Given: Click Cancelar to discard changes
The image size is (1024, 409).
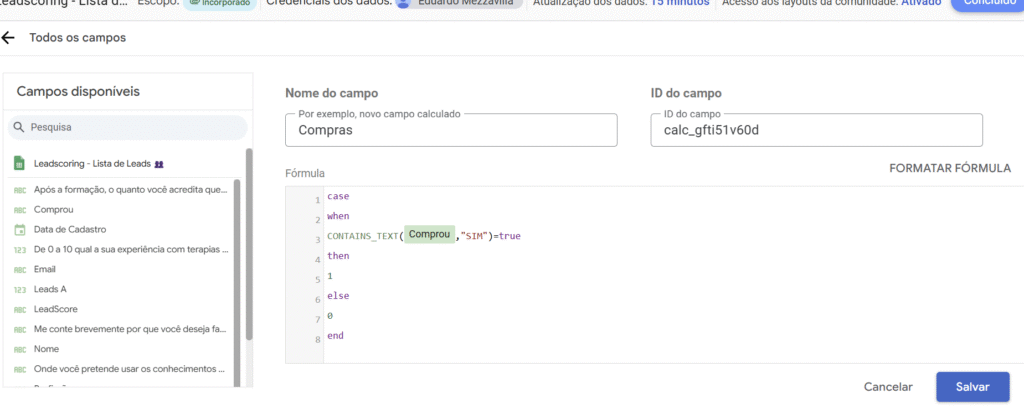Looking at the screenshot, I should [x=888, y=387].
